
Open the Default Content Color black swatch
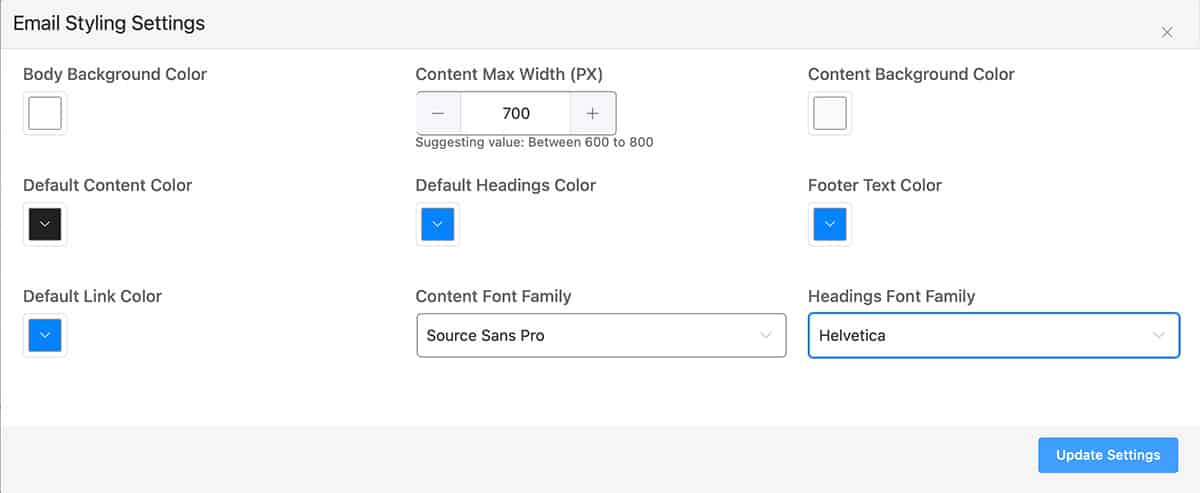click(x=45, y=224)
